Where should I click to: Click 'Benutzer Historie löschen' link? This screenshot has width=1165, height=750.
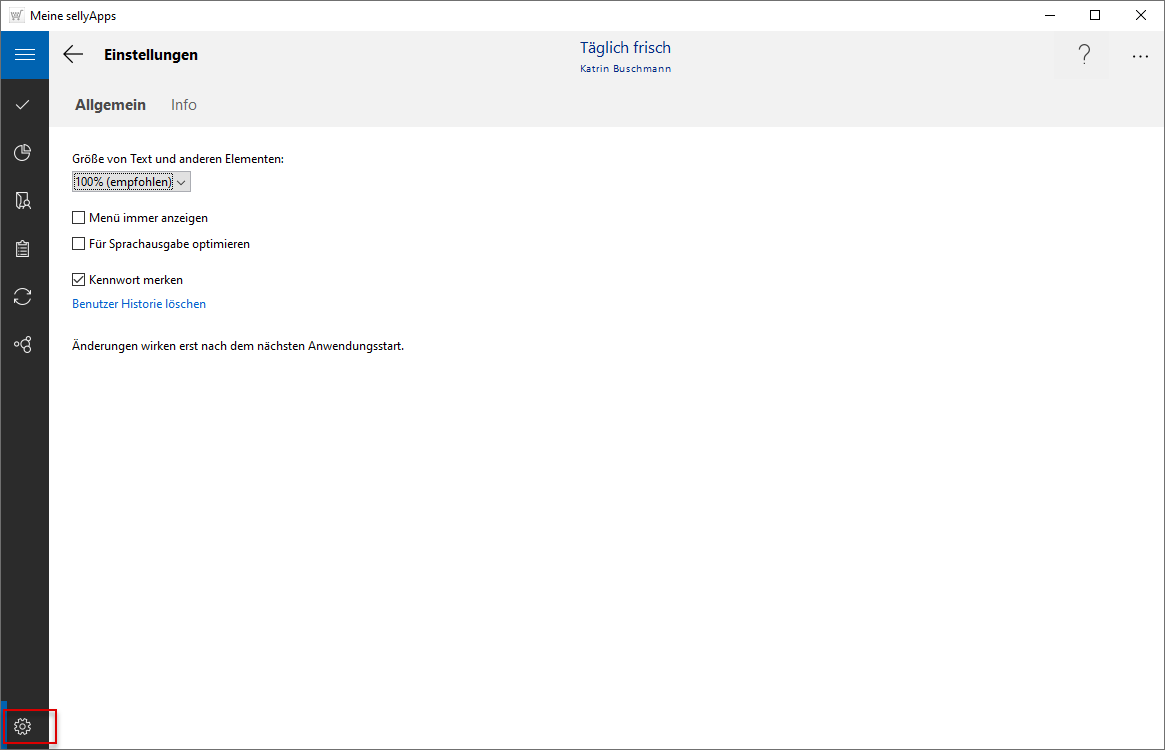pos(139,304)
